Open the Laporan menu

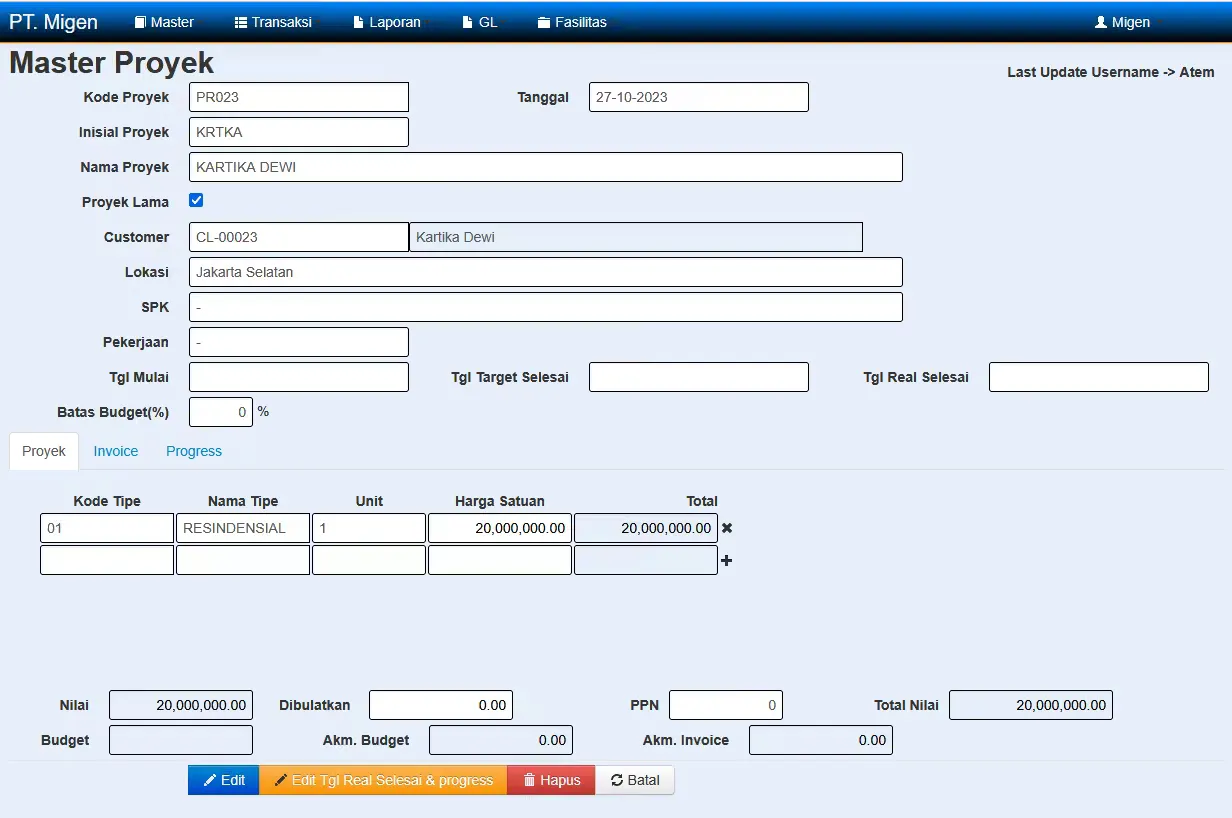[x=387, y=22]
